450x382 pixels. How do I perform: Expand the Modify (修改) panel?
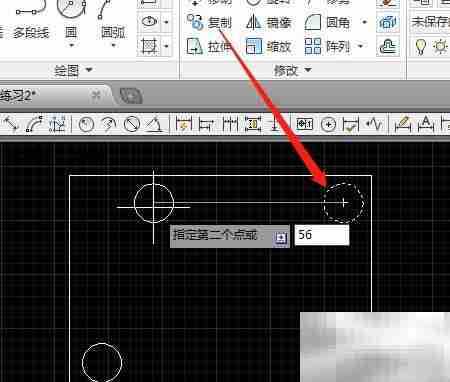click(x=293, y=70)
